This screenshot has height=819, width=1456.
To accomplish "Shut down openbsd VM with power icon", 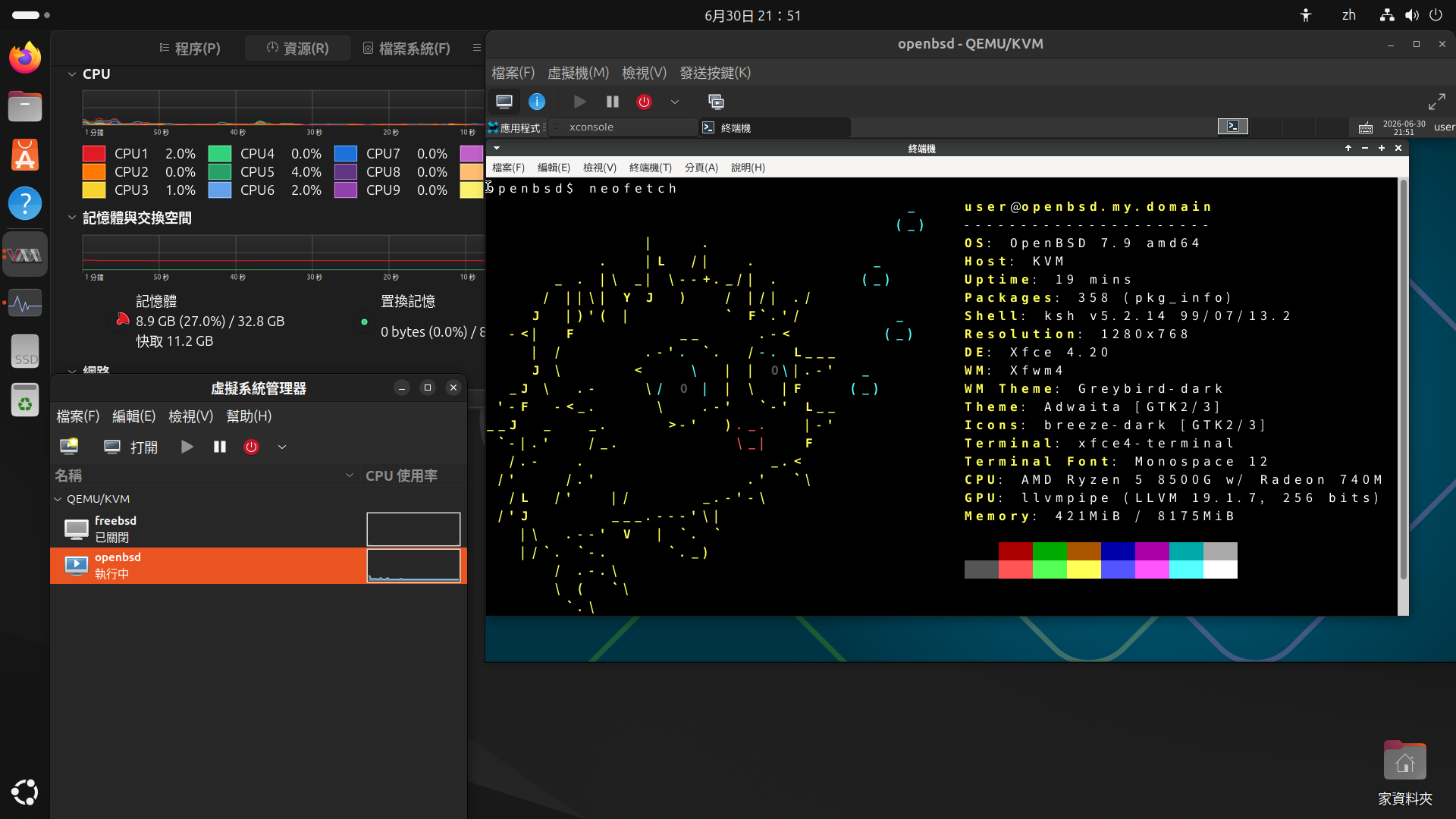I will pos(644,102).
